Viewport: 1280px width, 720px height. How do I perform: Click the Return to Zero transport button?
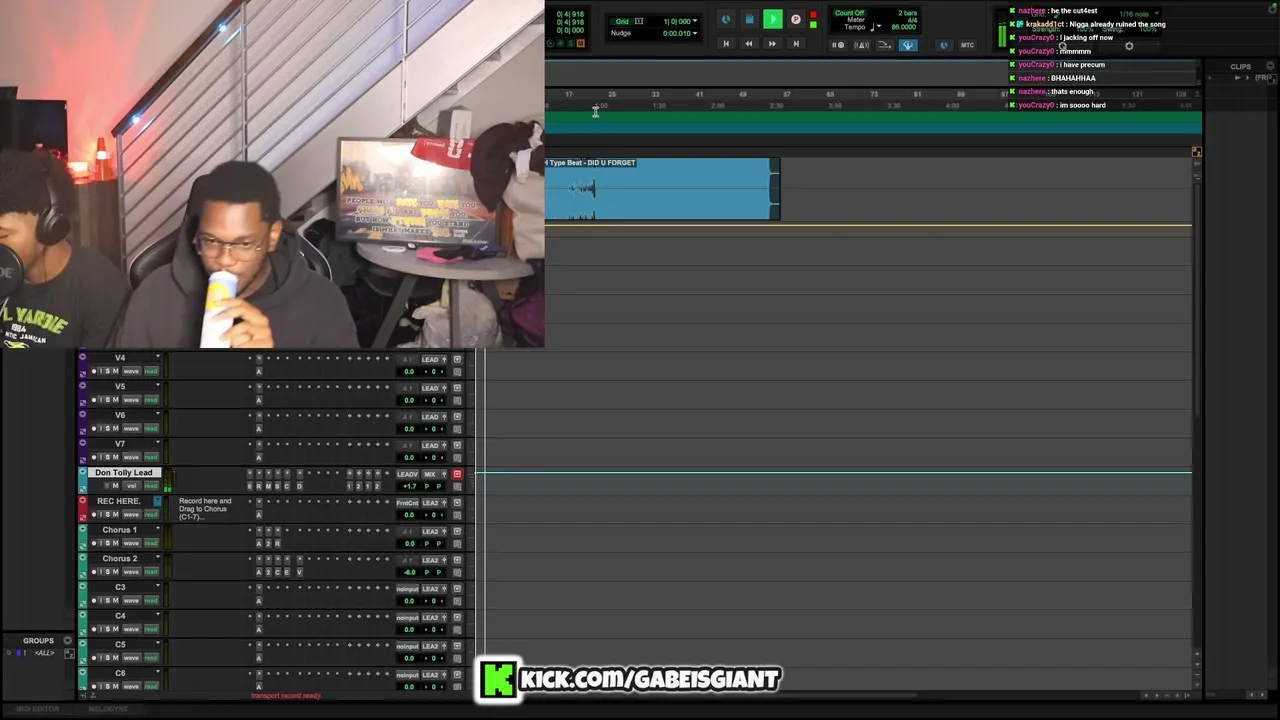click(726, 44)
